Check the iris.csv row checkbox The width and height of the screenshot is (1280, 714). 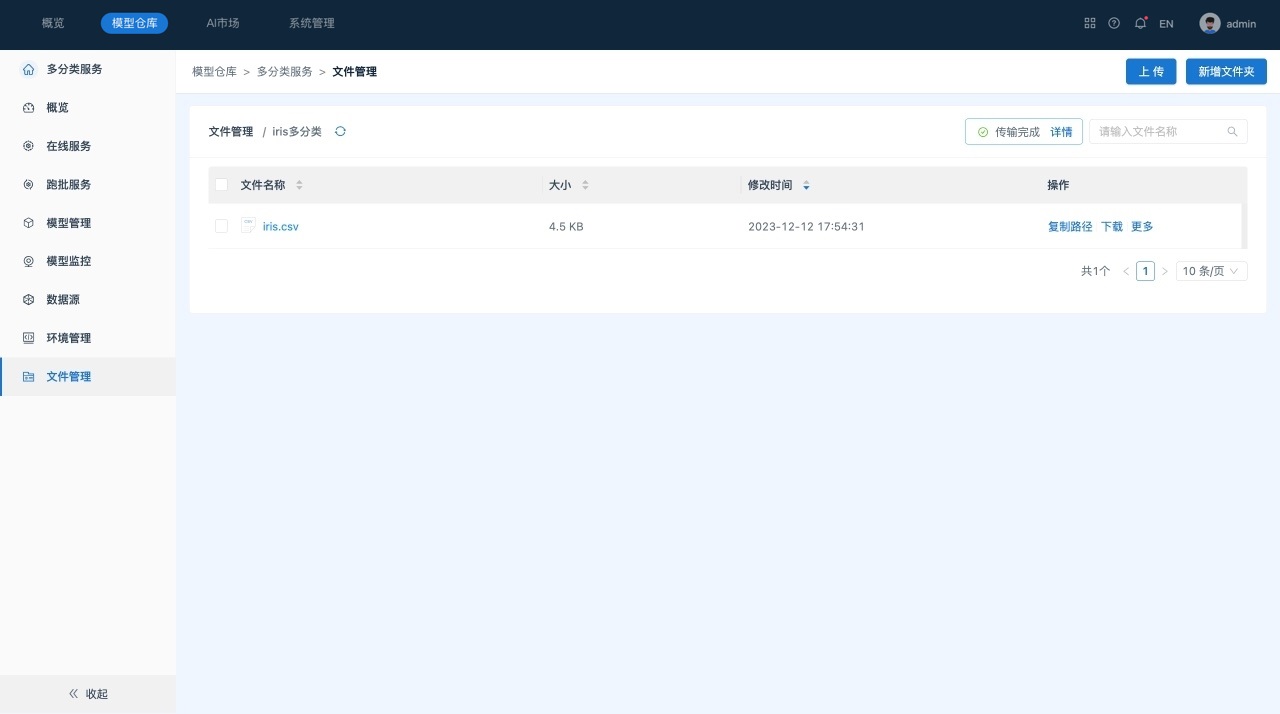(222, 227)
